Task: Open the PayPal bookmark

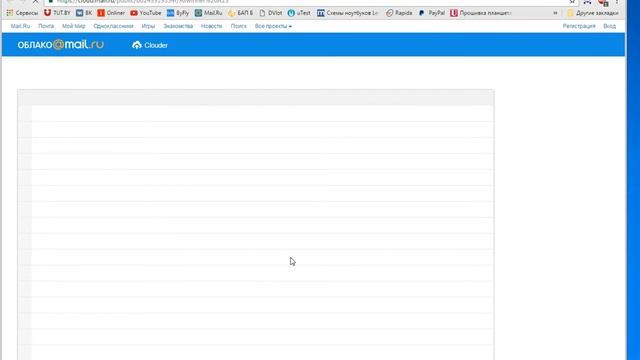Action: click(x=431, y=13)
